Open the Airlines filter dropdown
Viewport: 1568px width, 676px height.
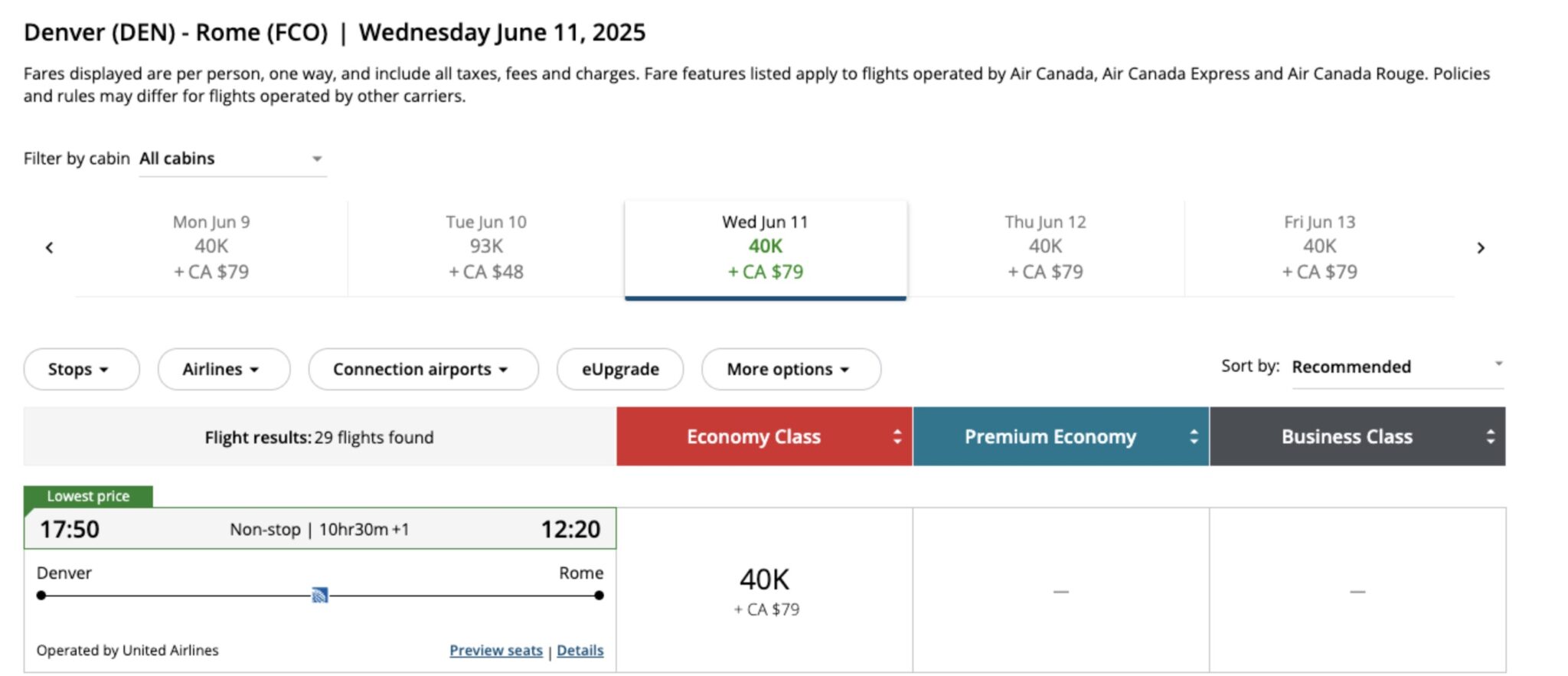pyautogui.click(x=223, y=369)
